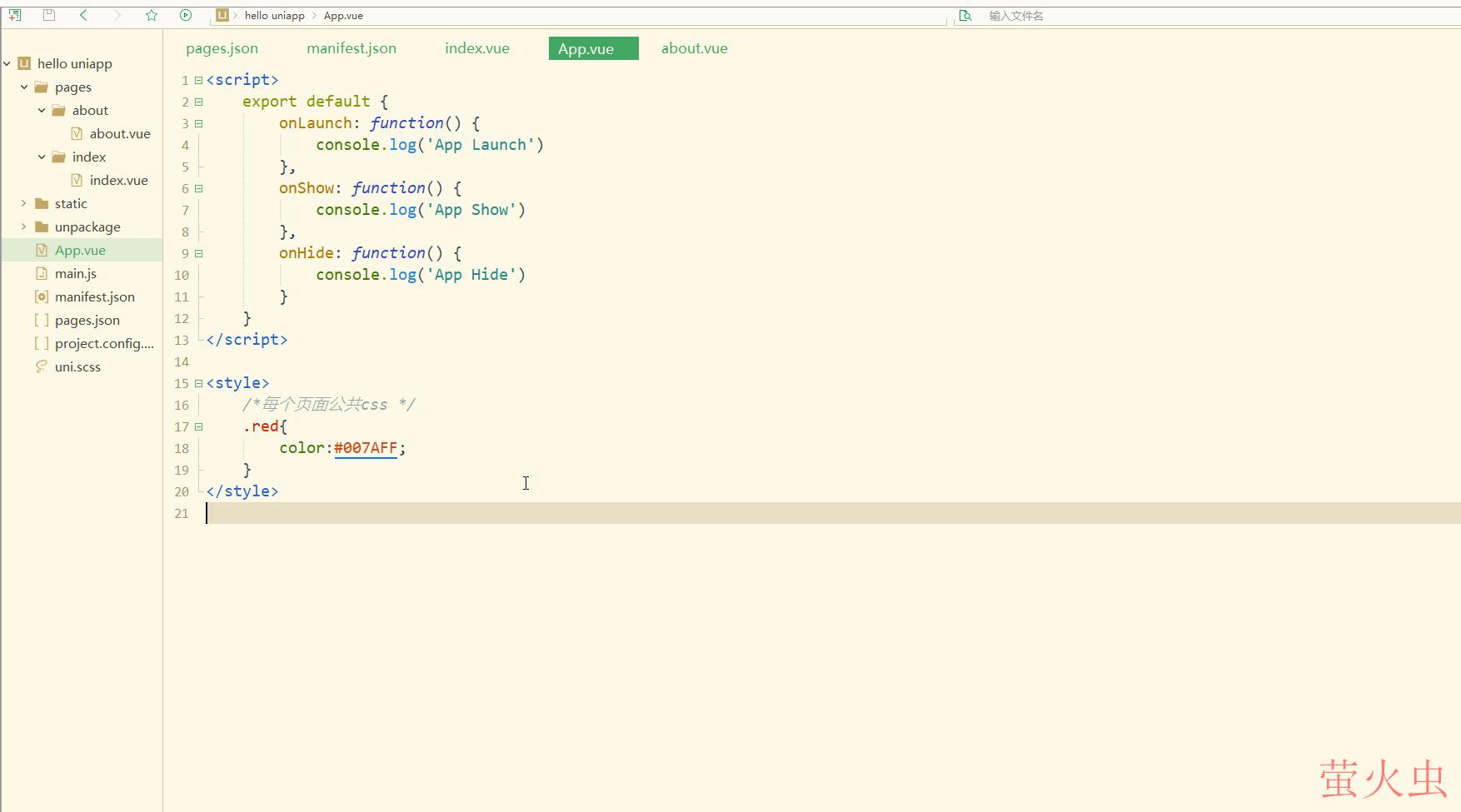The width and height of the screenshot is (1461, 812).
Task: Click hello uniapp in the breadcrumb
Action: 275,16
